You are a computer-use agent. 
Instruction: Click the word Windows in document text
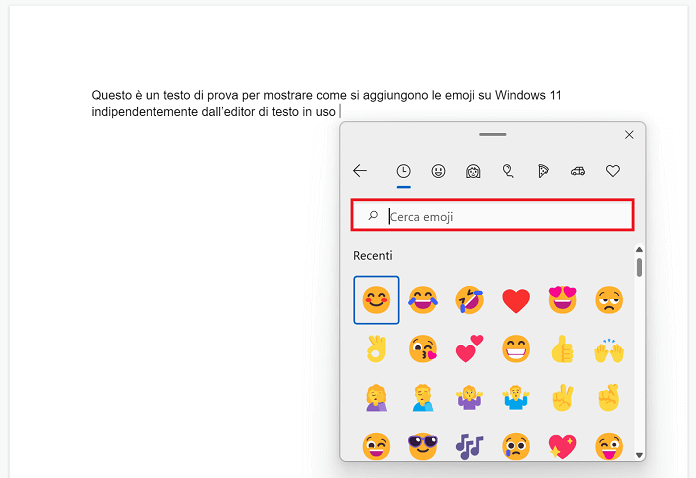tap(520, 95)
